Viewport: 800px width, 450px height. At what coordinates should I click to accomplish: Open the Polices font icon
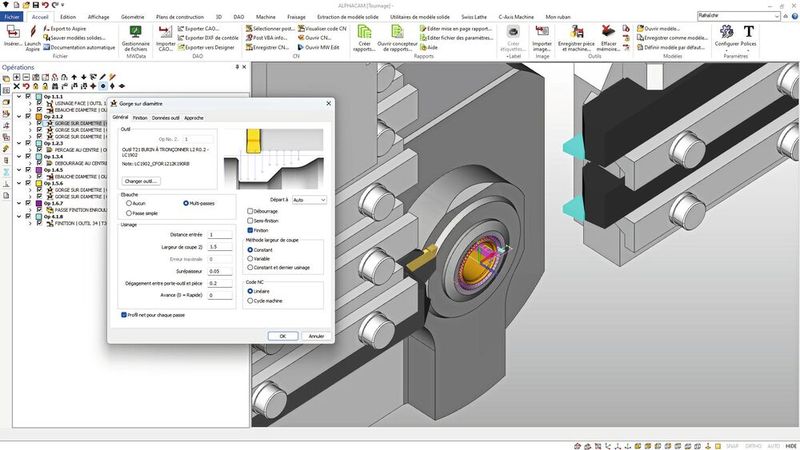click(748, 32)
